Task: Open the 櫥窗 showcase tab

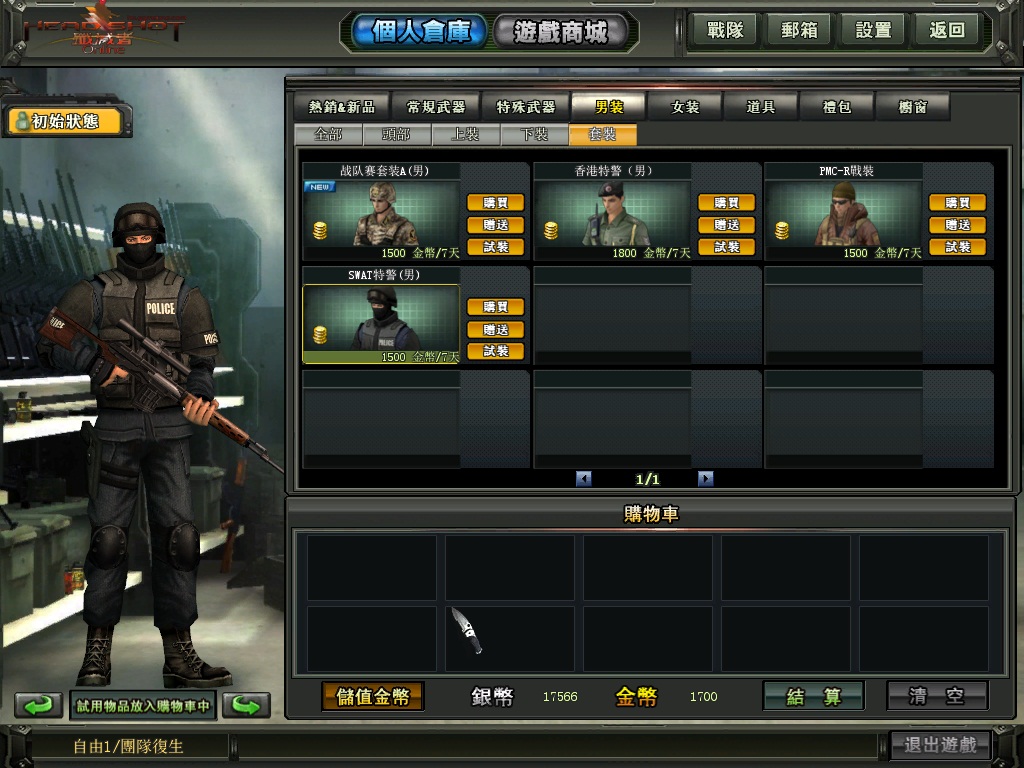Action: pos(912,106)
